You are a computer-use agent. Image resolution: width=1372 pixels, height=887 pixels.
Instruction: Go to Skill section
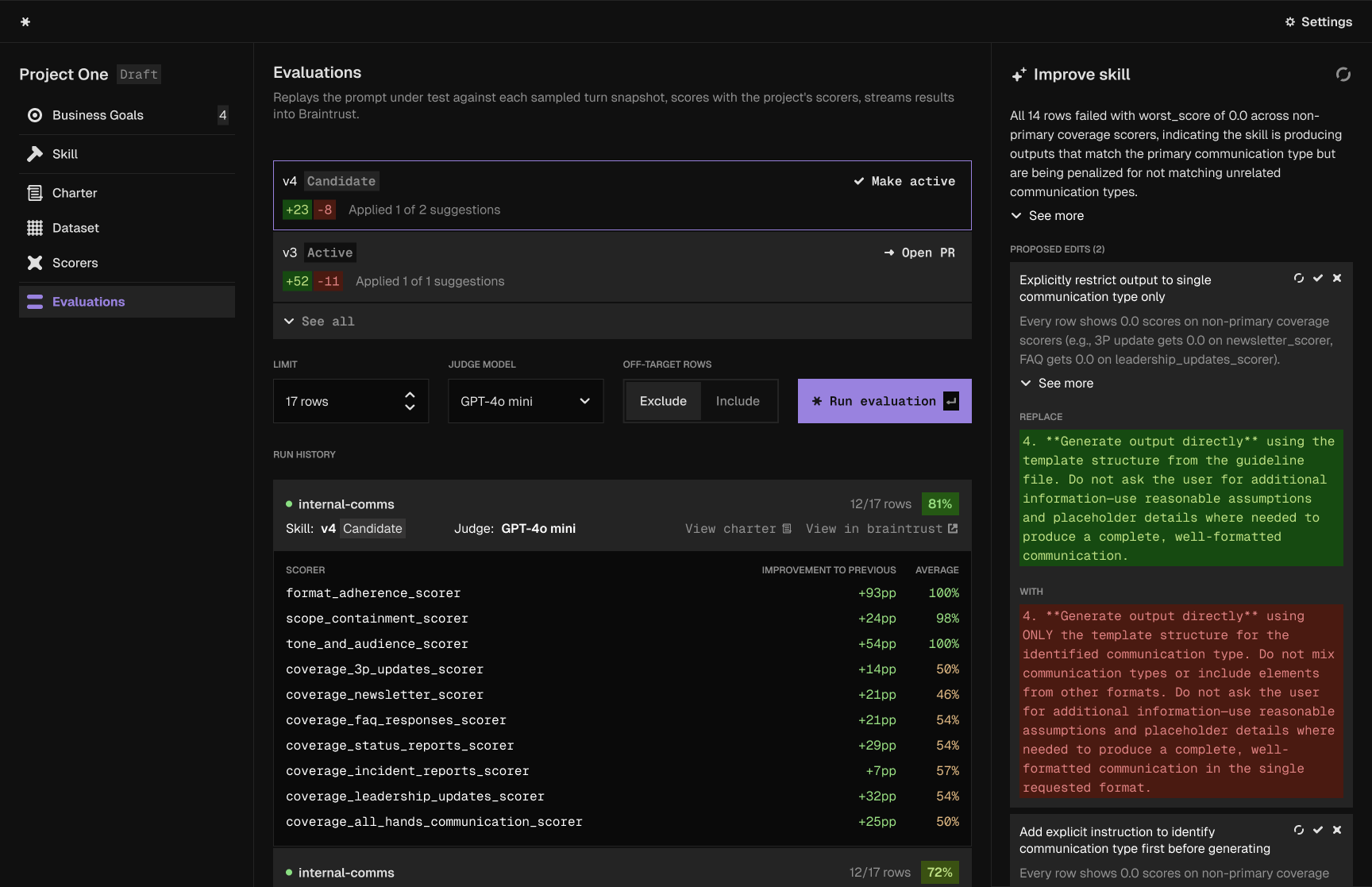(127, 154)
